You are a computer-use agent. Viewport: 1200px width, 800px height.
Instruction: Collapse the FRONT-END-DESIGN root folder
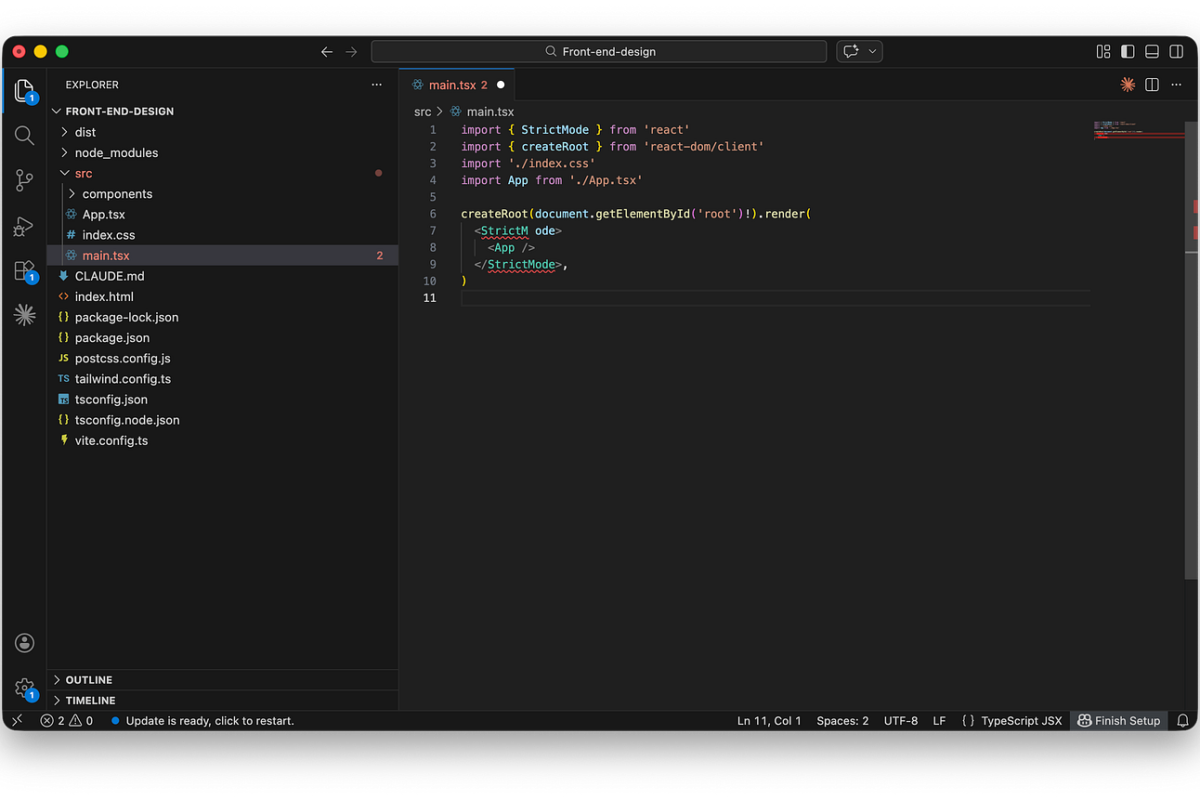tap(119, 111)
